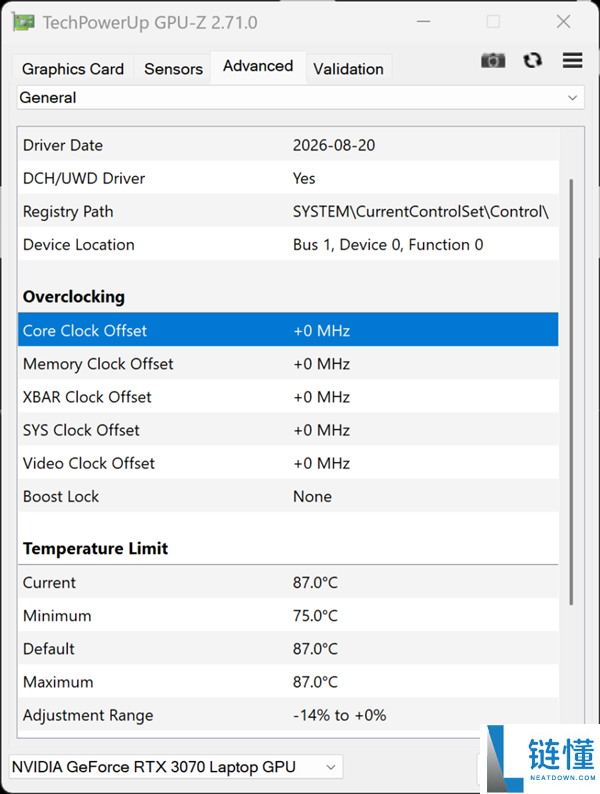Click the Device Location row
The image size is (600, 794).
288,244
